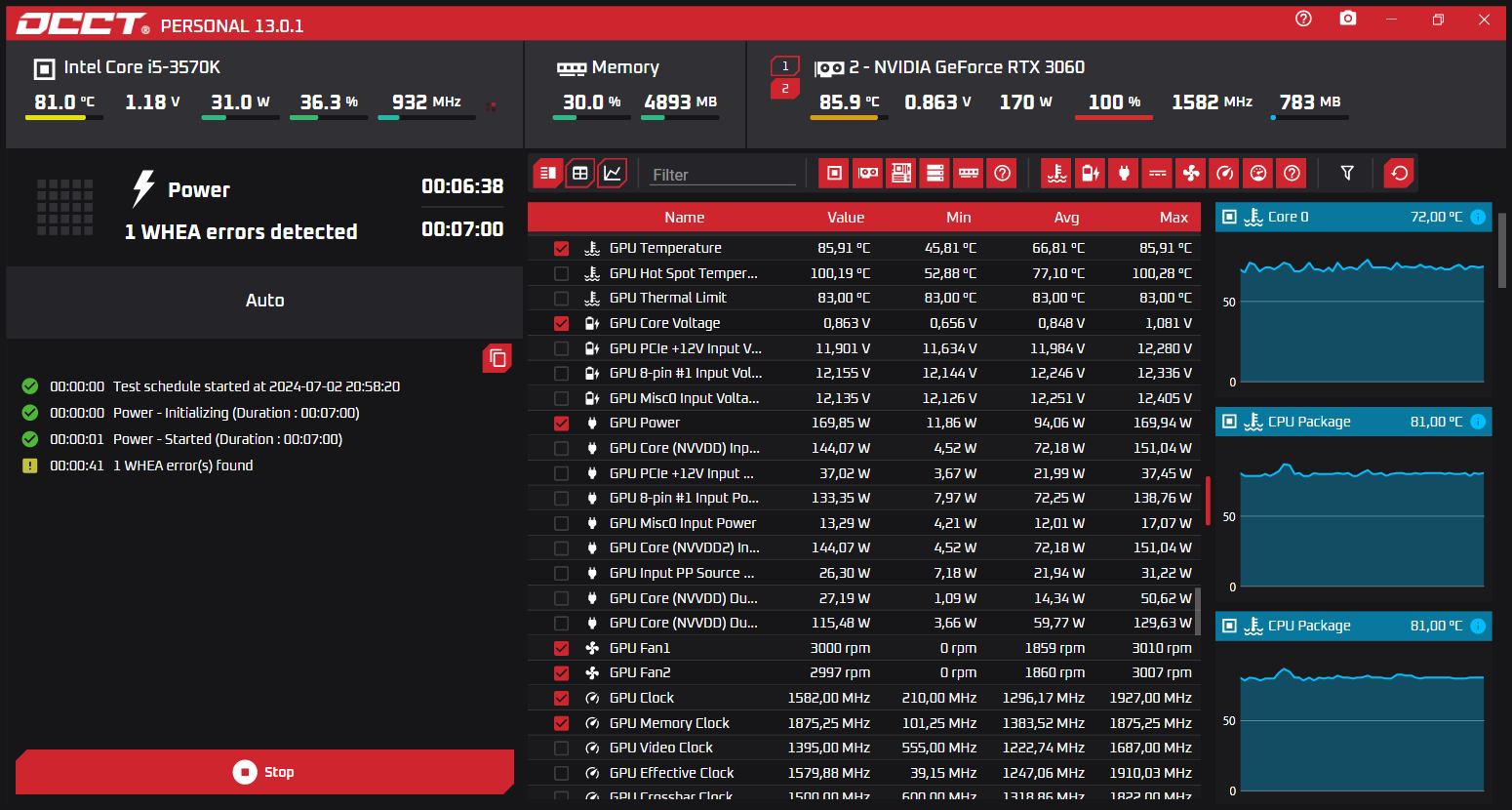Image resolution: width=1512 pixels, height=810 pixels.
Task: Sort the table by Avg column
Action: point(1066,218)
